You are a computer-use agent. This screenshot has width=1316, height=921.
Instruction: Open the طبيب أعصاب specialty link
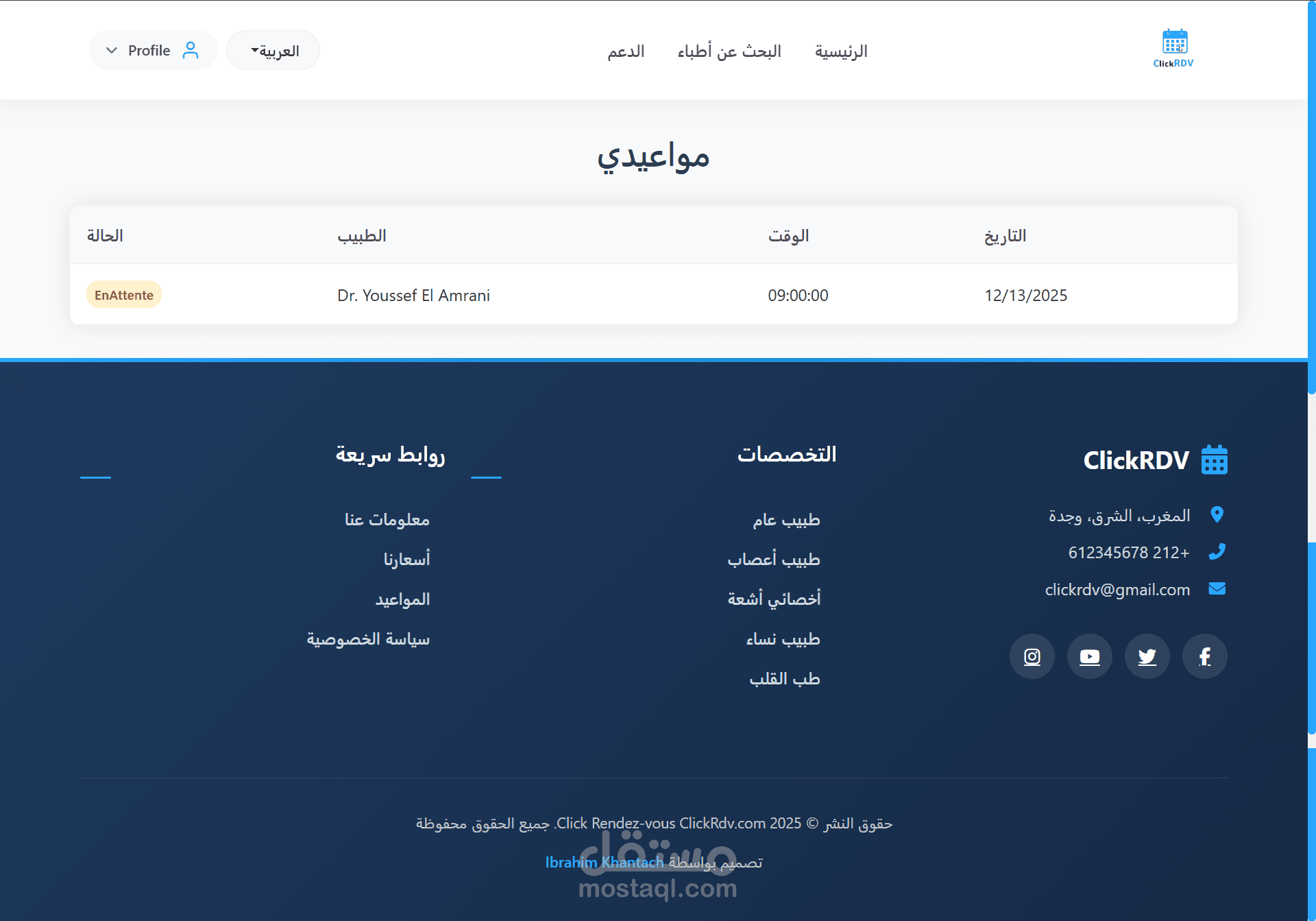(x=773, y=559)
